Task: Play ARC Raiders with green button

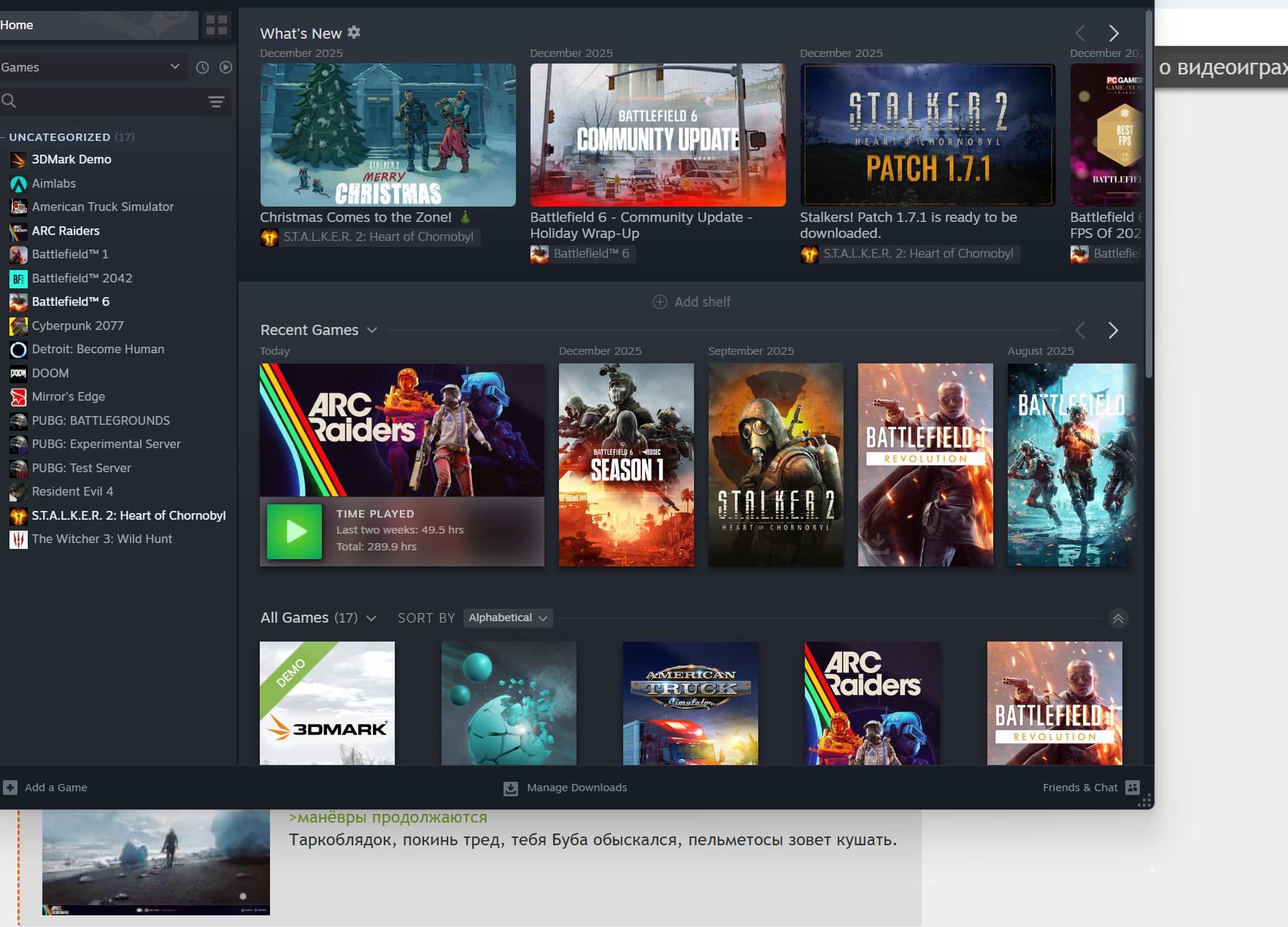Action: pos(294,531)
